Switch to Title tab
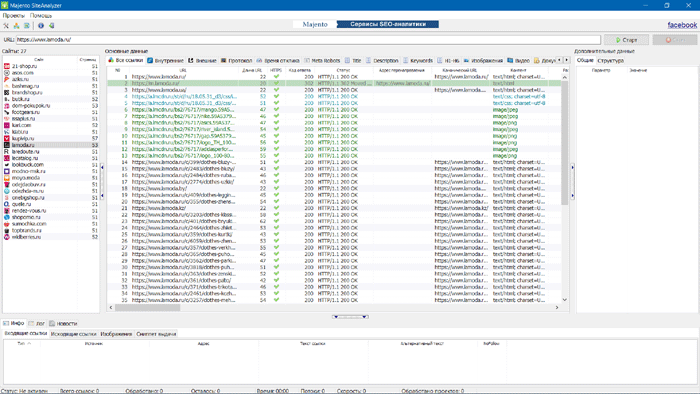The width and height of the screenshot is (700, 394). (x=353, y=60)
